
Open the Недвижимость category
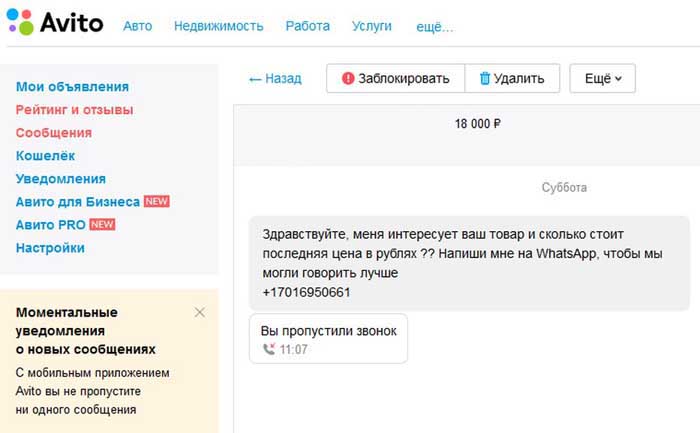tap(219, 26)
